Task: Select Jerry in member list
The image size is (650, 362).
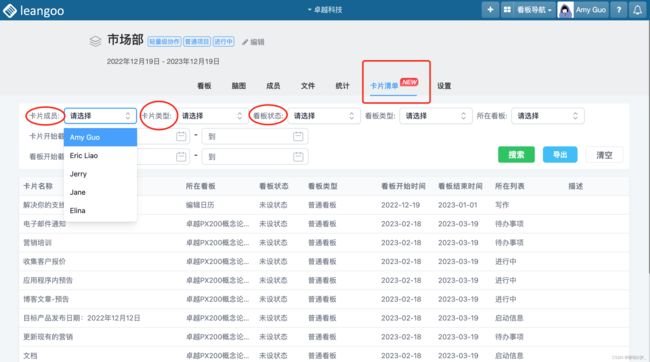Action: coord(100,174)
